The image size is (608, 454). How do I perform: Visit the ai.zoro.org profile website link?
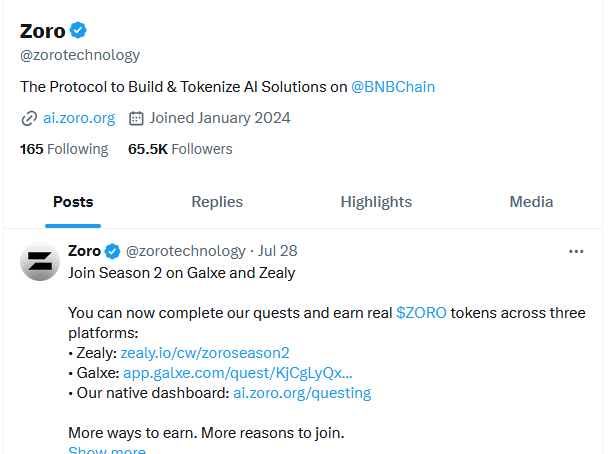point(79,118)
